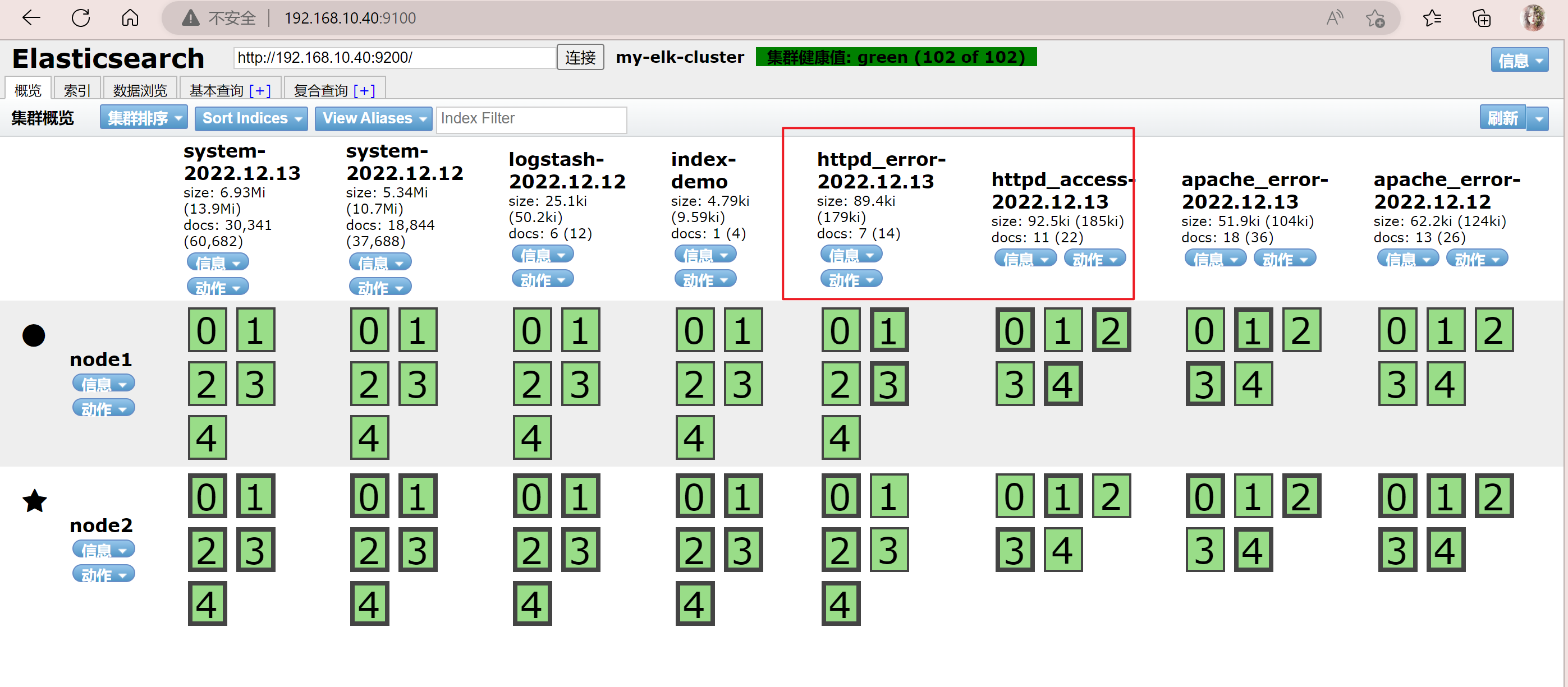This screenshot has height=687, width=1568.
Task: Click the node2 master star icon
Action: tap(35, 501)
